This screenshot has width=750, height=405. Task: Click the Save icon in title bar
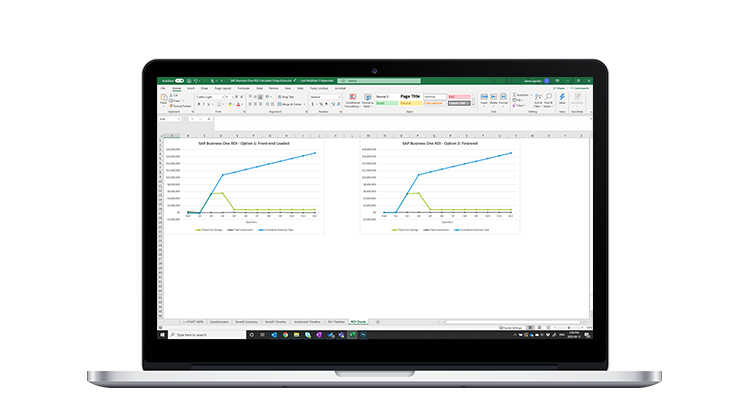tap(189, 81)
